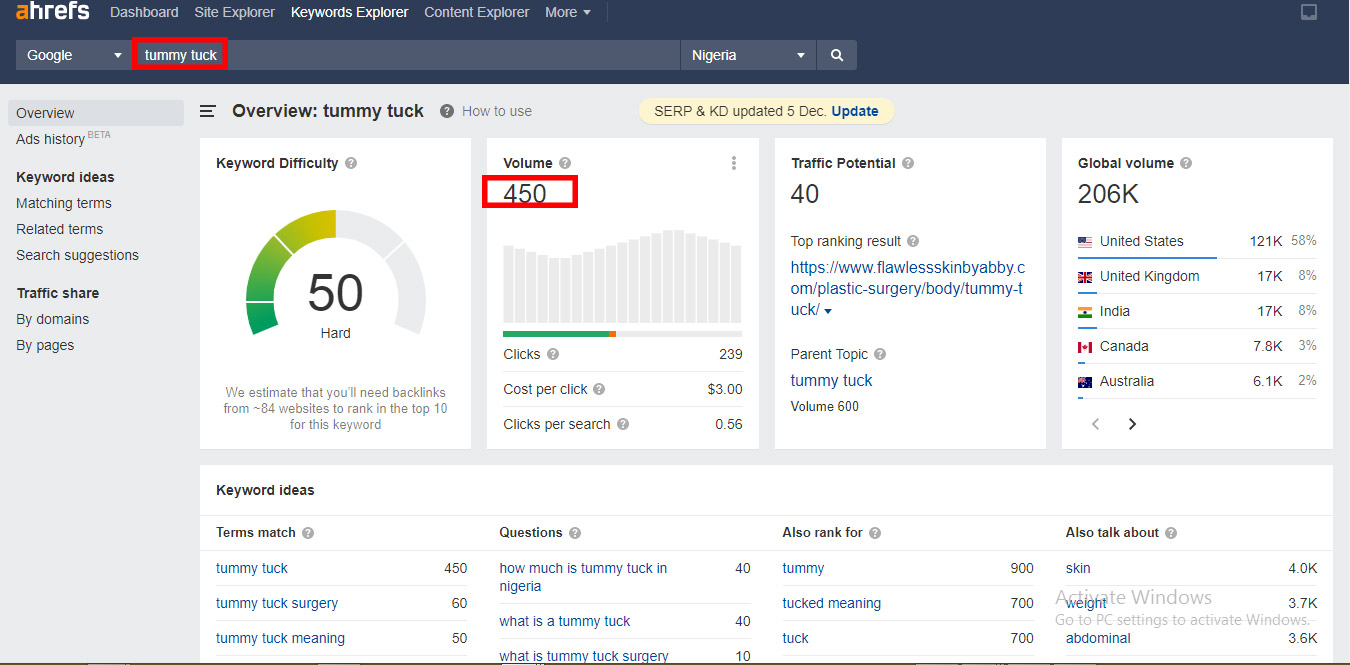1350x665 pixels.
Task: Go to next Global volume countries page
Action: (x=1132, y=424)
